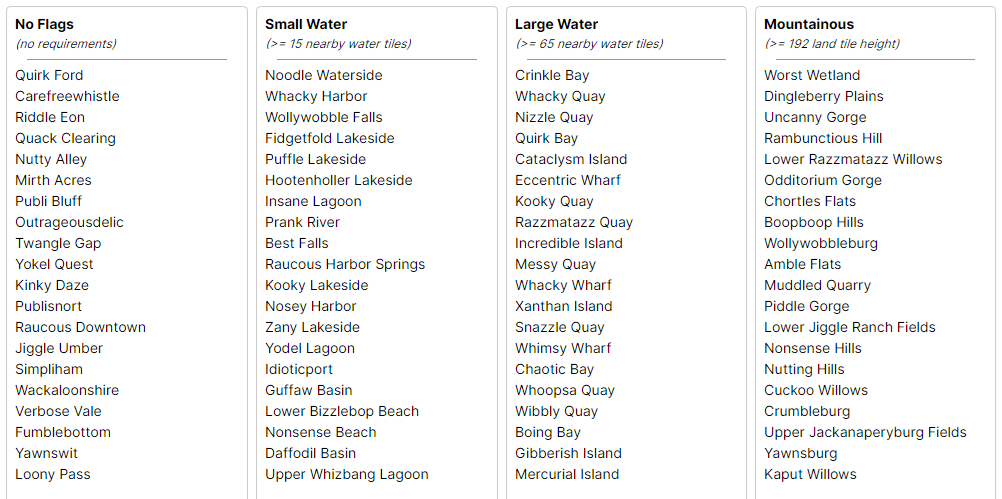Click Gibberish Island entry

tap(569, 454)
